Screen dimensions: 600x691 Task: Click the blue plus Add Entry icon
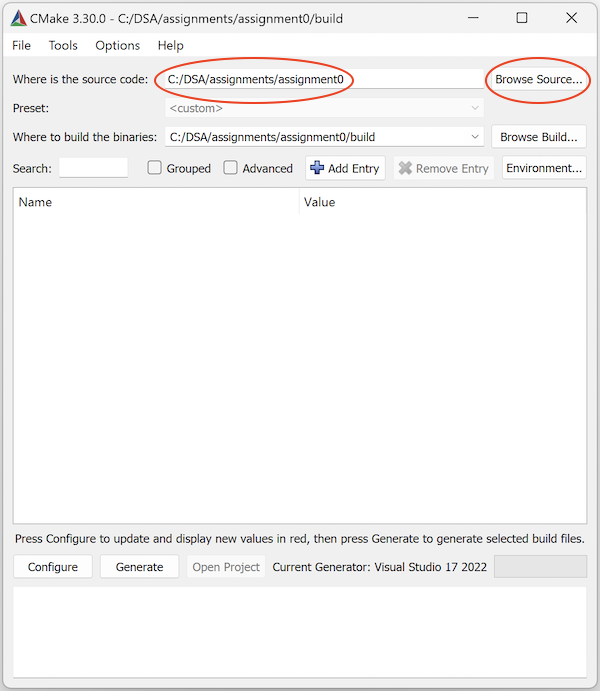pos(317,168)
